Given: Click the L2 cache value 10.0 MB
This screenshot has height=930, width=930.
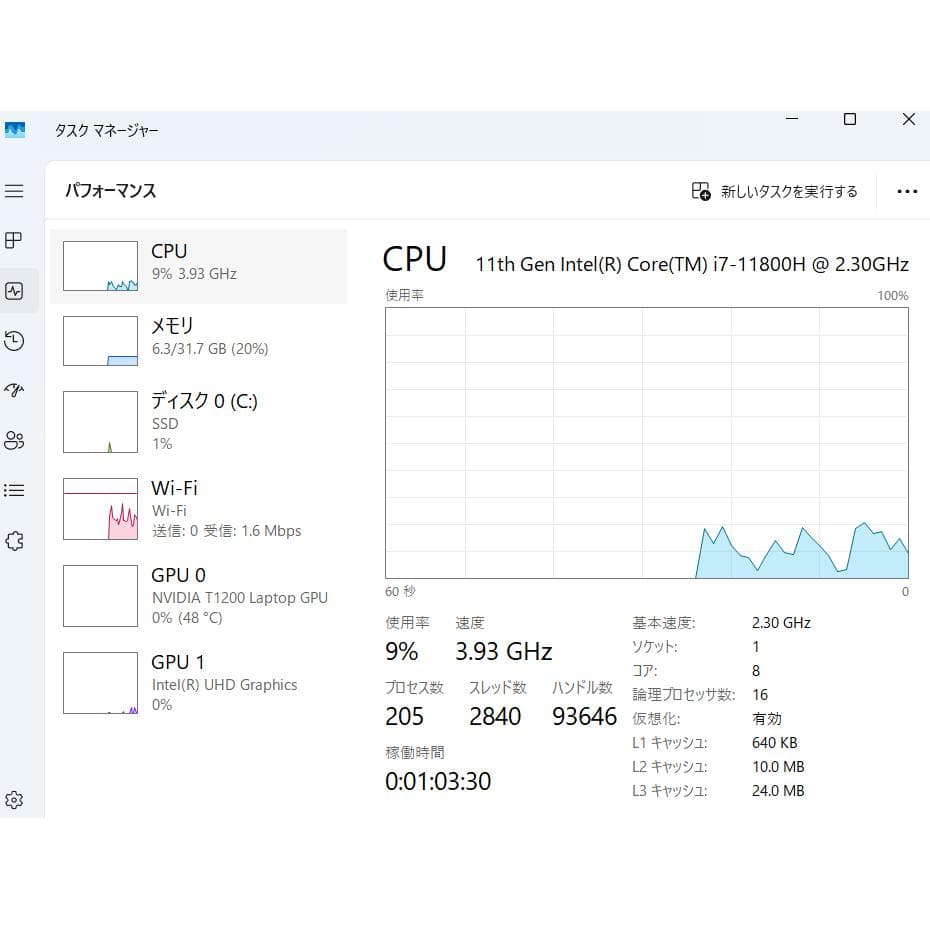Looking at the screenshot, I should coord(778,767).
